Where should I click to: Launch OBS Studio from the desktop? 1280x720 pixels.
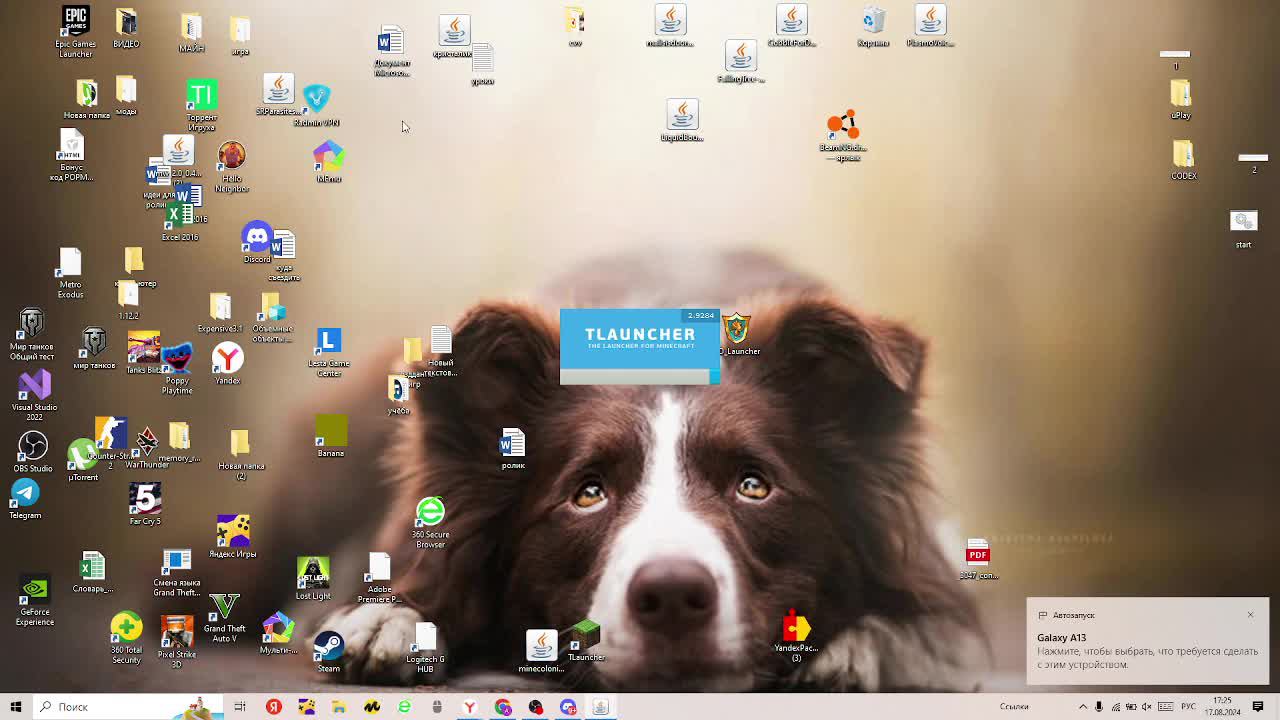tap(33, 451)
